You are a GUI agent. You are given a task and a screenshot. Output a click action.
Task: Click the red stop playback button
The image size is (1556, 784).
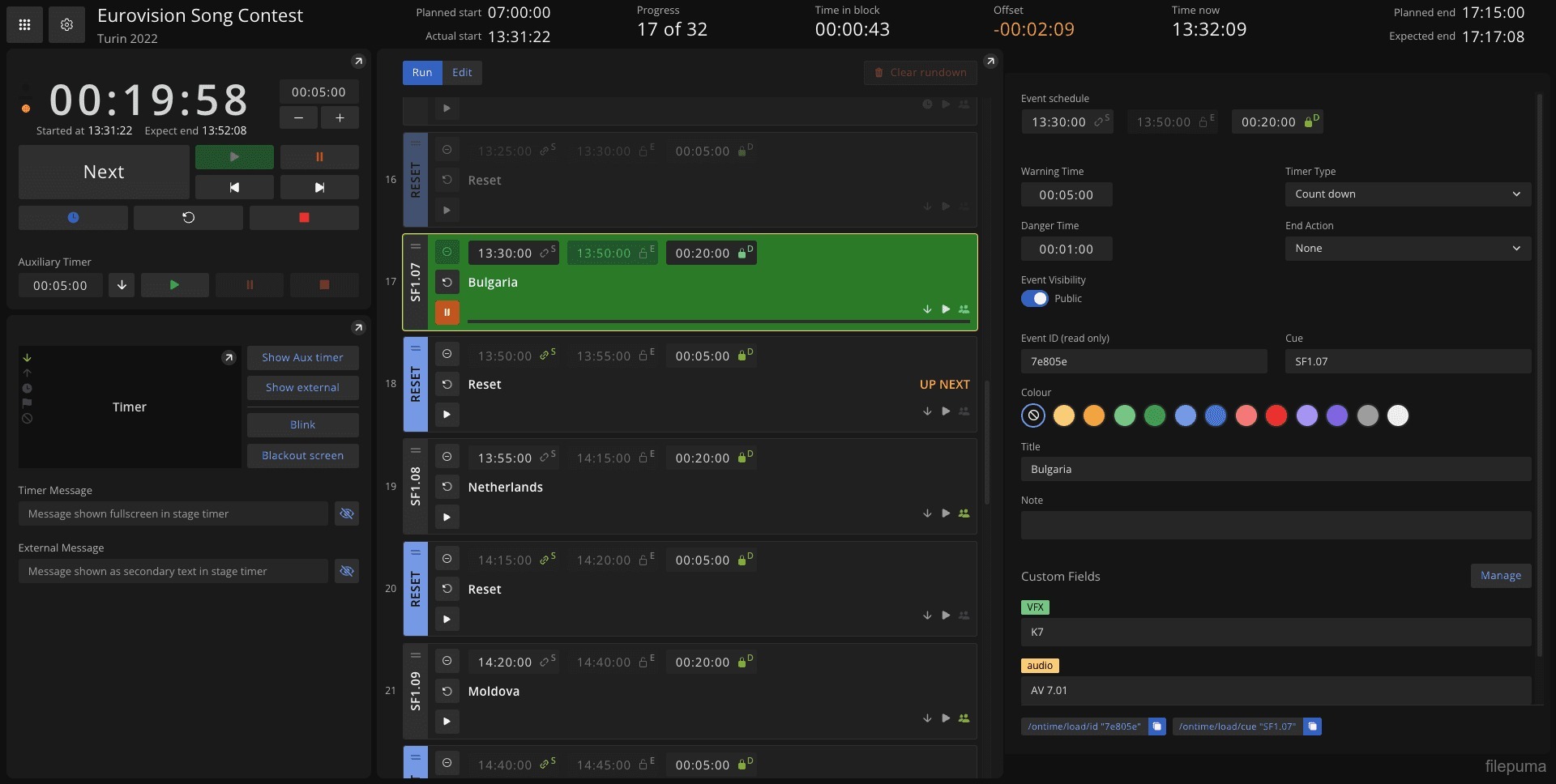304,218
